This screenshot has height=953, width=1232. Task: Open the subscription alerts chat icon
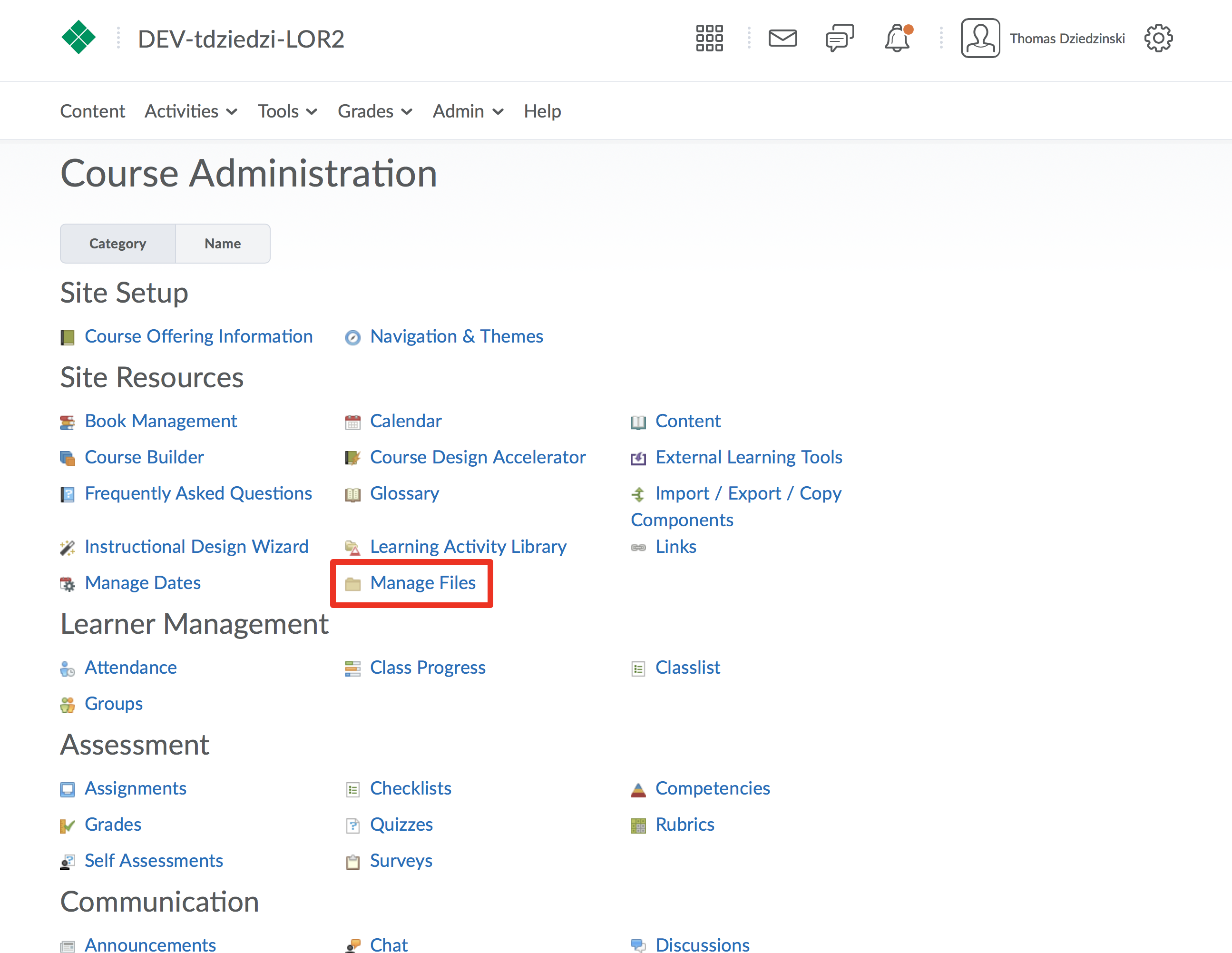pyautogui.click(x=840, y=39)
